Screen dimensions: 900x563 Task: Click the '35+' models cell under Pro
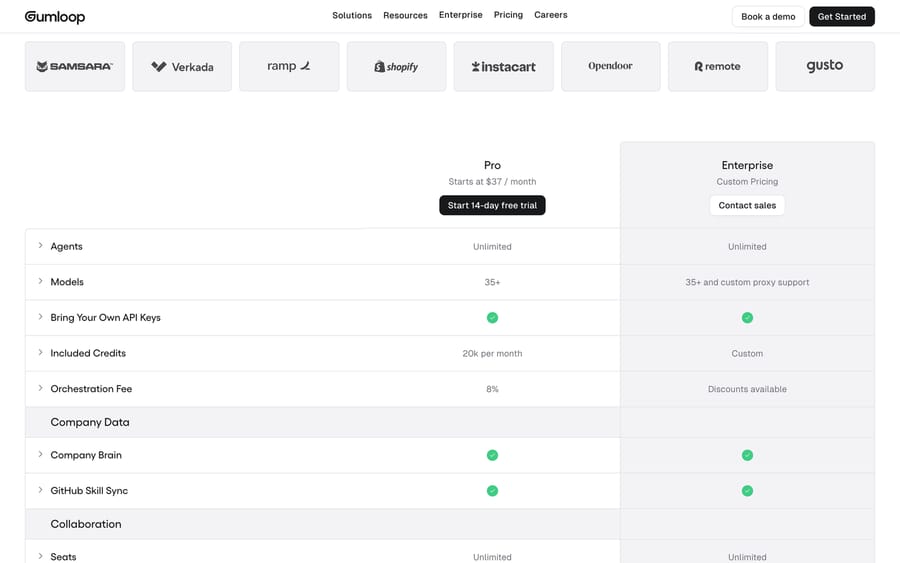(x=492, y=282)
